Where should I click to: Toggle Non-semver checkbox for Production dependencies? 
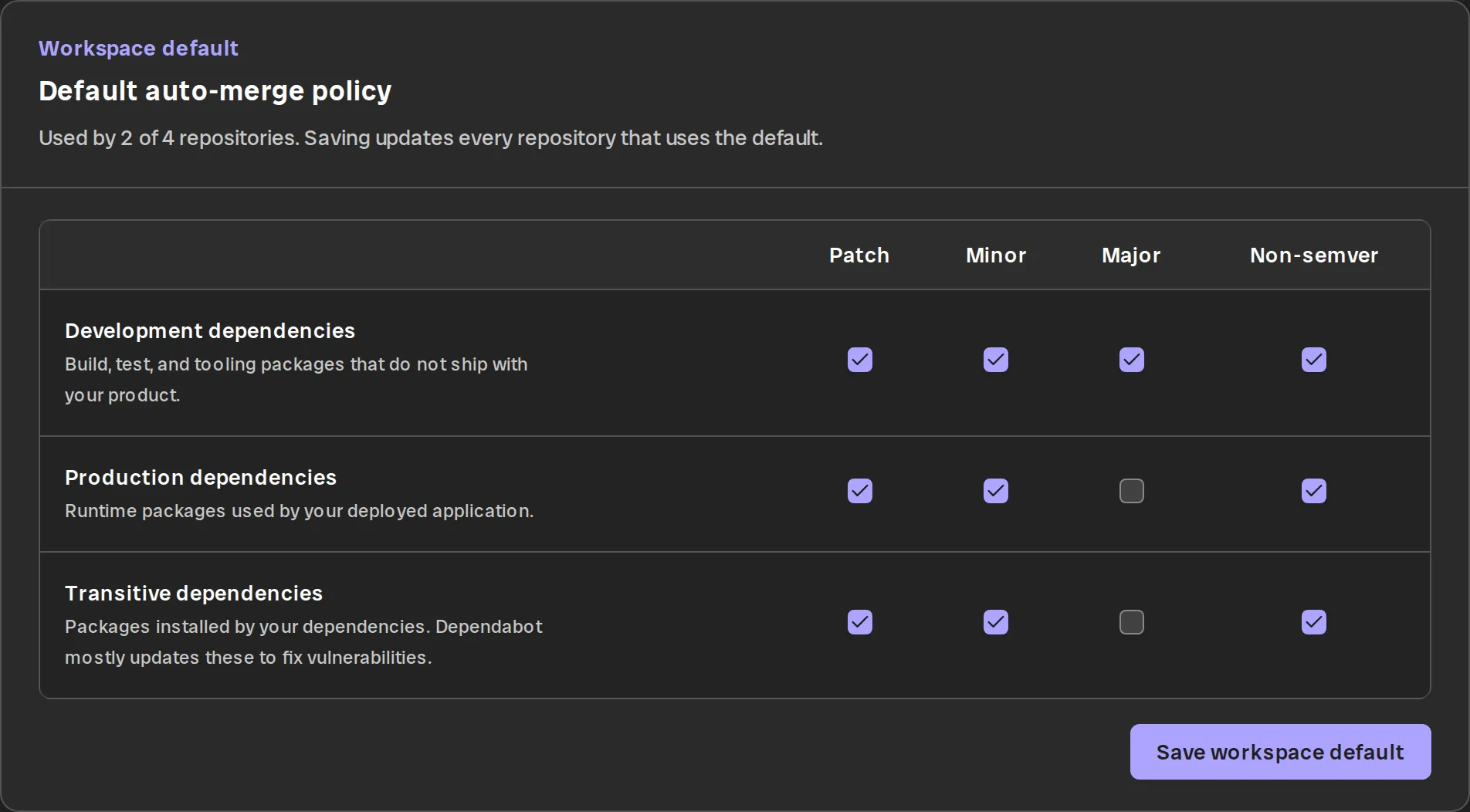pyautogui.click(x=1313, y=491)
